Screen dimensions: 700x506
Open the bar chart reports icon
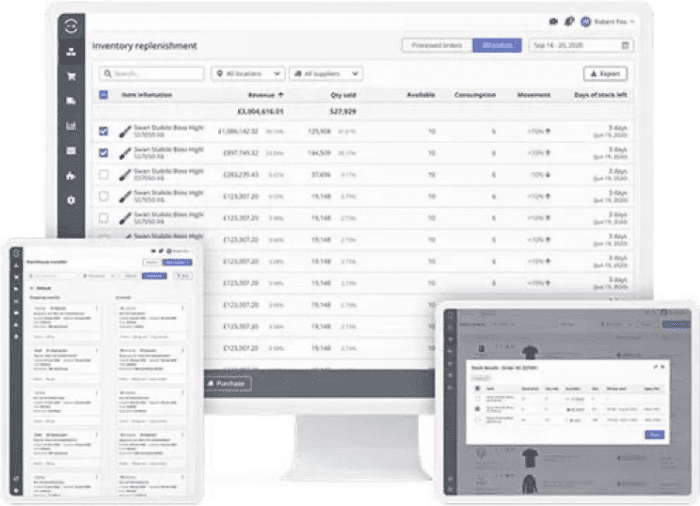(x=71, y=126)
